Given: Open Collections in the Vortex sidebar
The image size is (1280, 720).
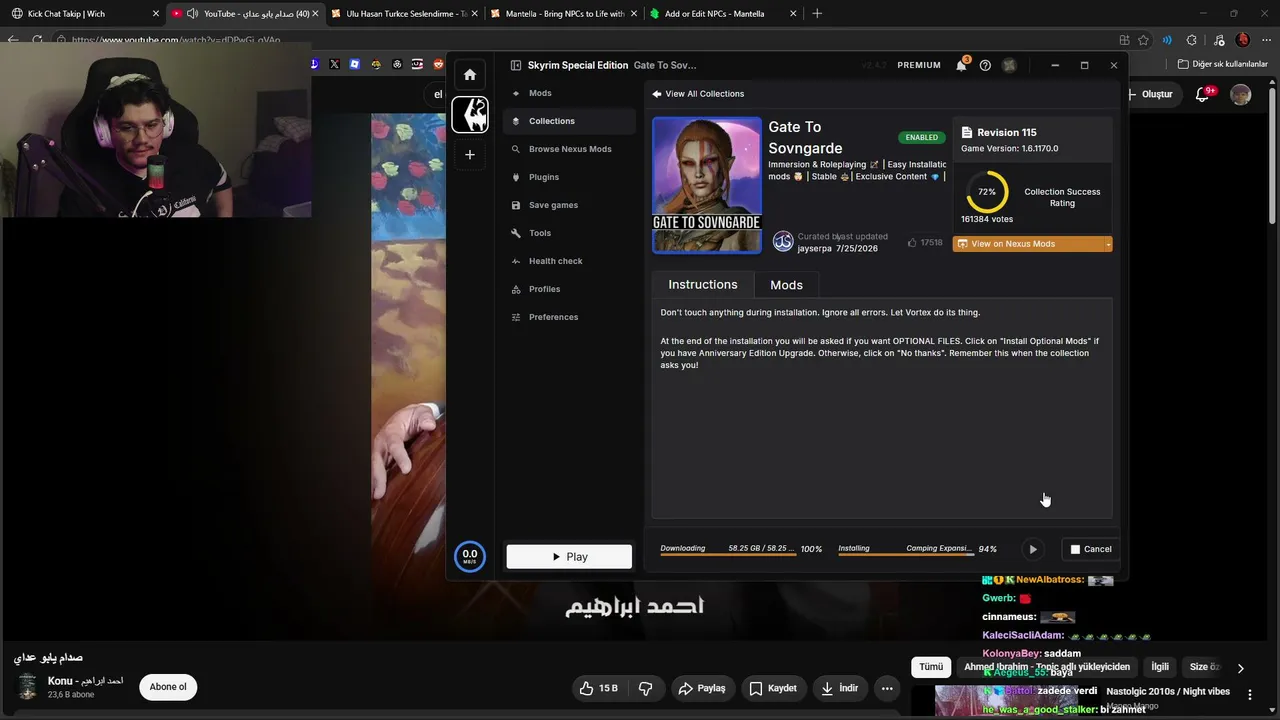Looking at the screenshot, I should [570, 121].
